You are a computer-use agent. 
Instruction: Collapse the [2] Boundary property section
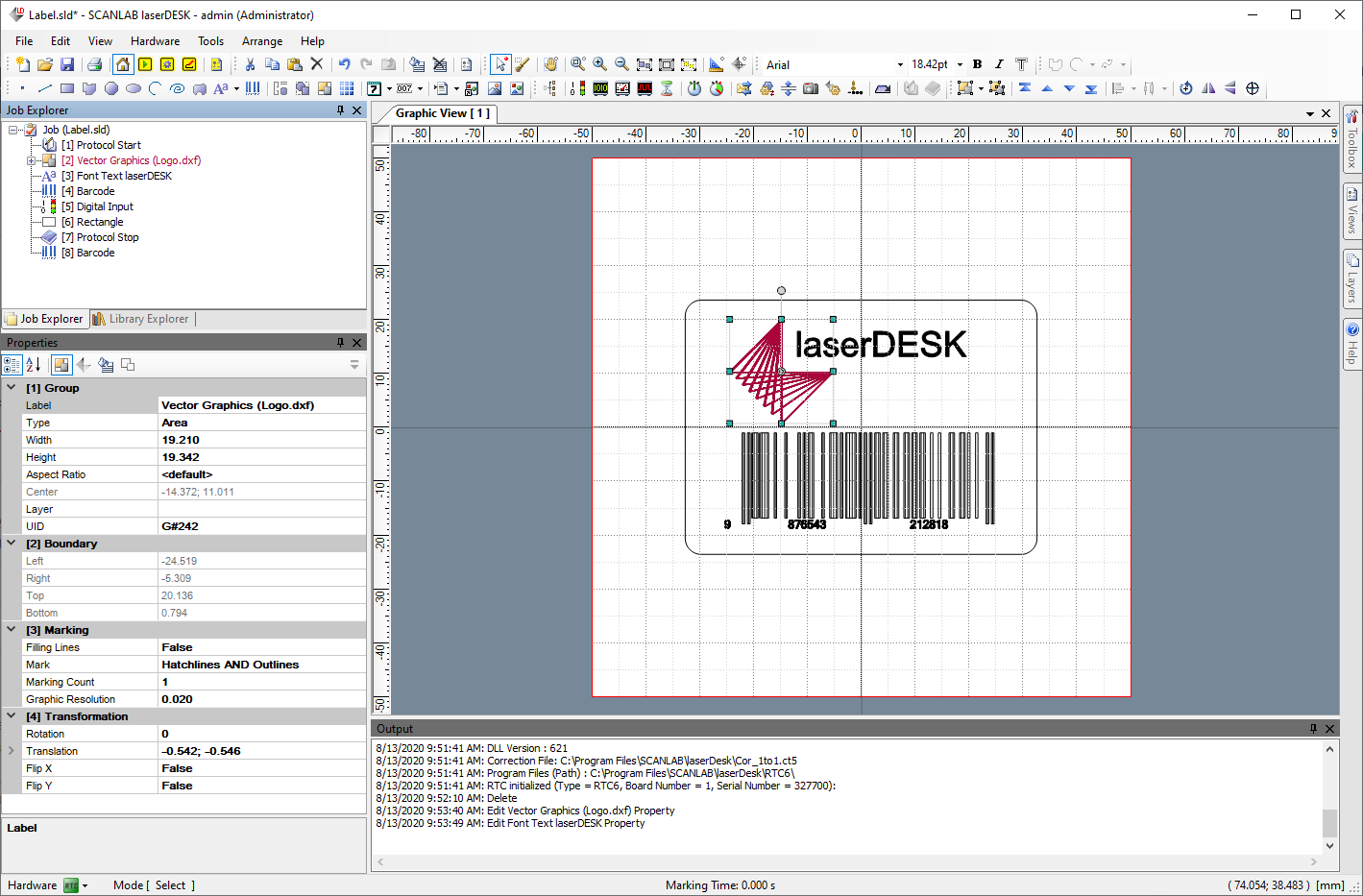12,544
